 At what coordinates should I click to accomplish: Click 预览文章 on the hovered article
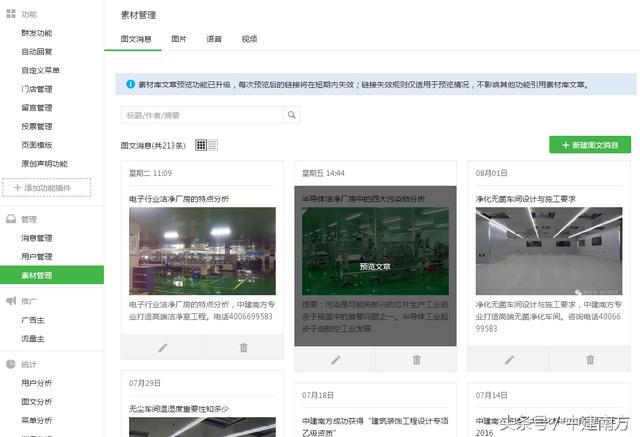click(x=375, y=266)
